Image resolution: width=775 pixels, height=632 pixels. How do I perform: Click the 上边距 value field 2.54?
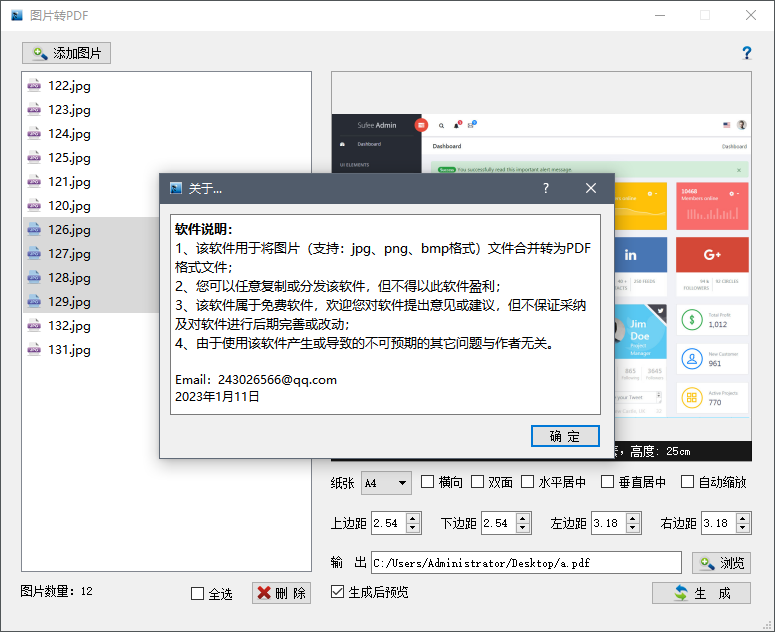click(389, 523)
